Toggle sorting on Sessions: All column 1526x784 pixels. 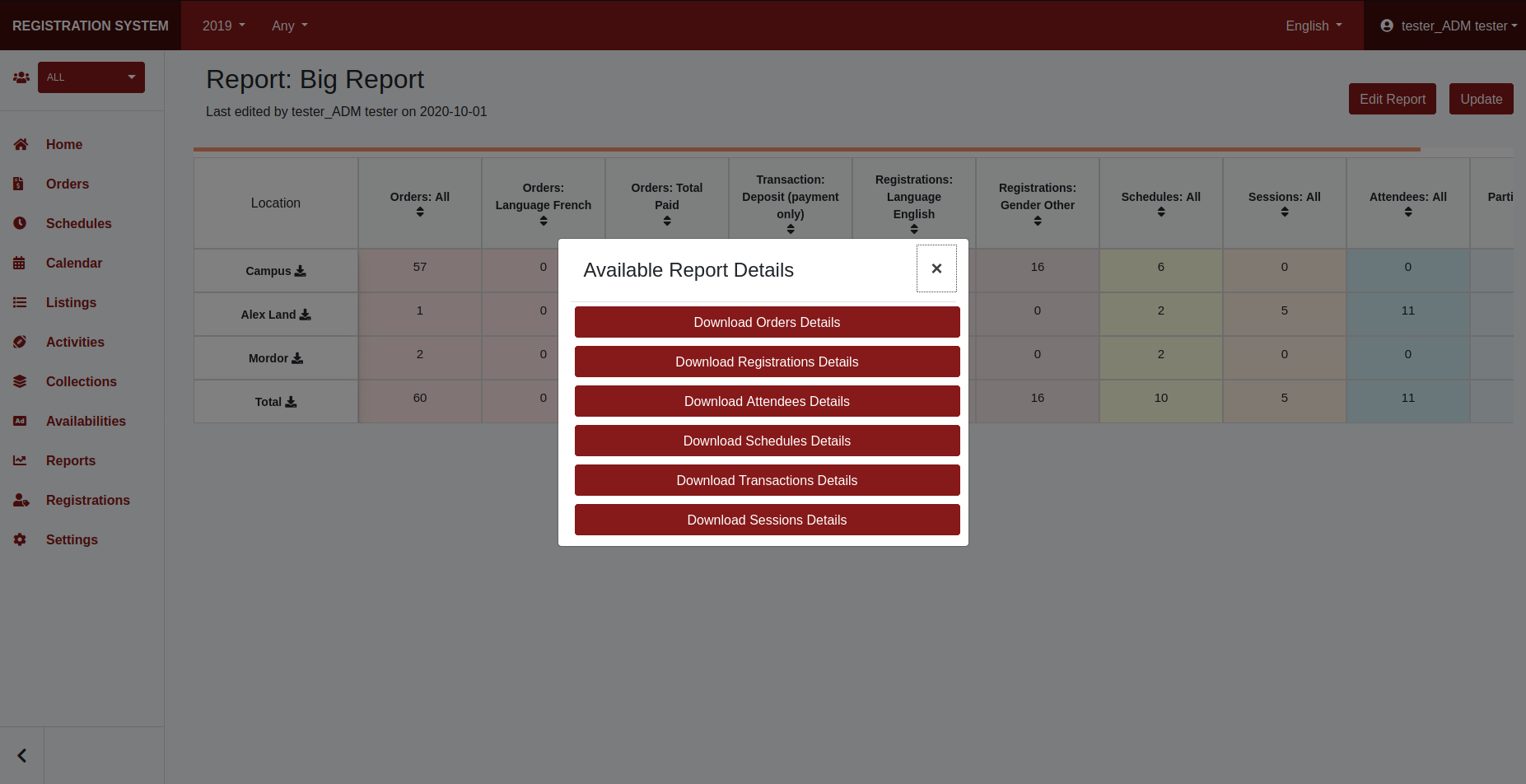click(x=1284, y=212)
